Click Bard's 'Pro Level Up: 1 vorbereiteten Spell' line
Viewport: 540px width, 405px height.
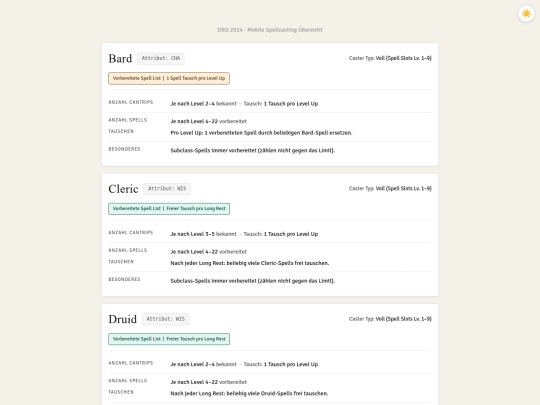tap(261, 133)
